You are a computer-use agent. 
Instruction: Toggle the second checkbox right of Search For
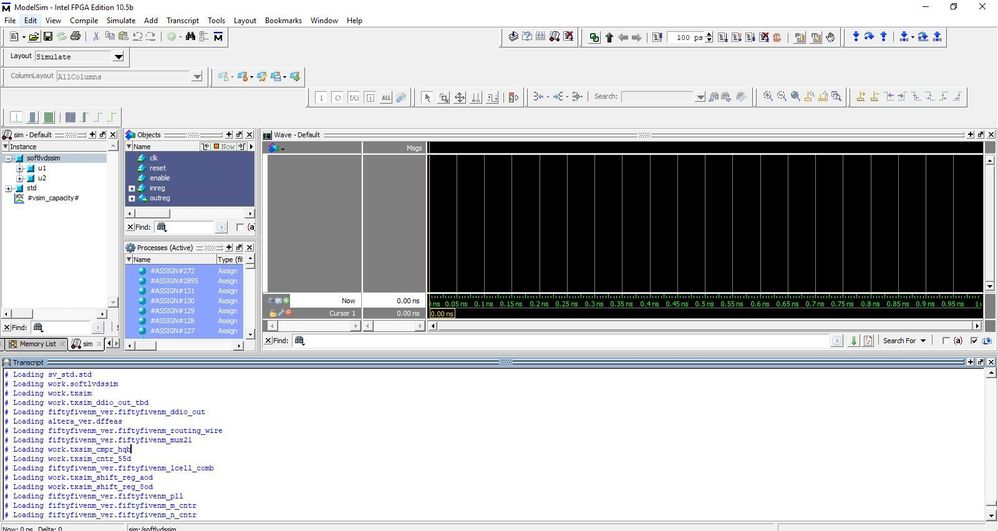pos(973,340)
